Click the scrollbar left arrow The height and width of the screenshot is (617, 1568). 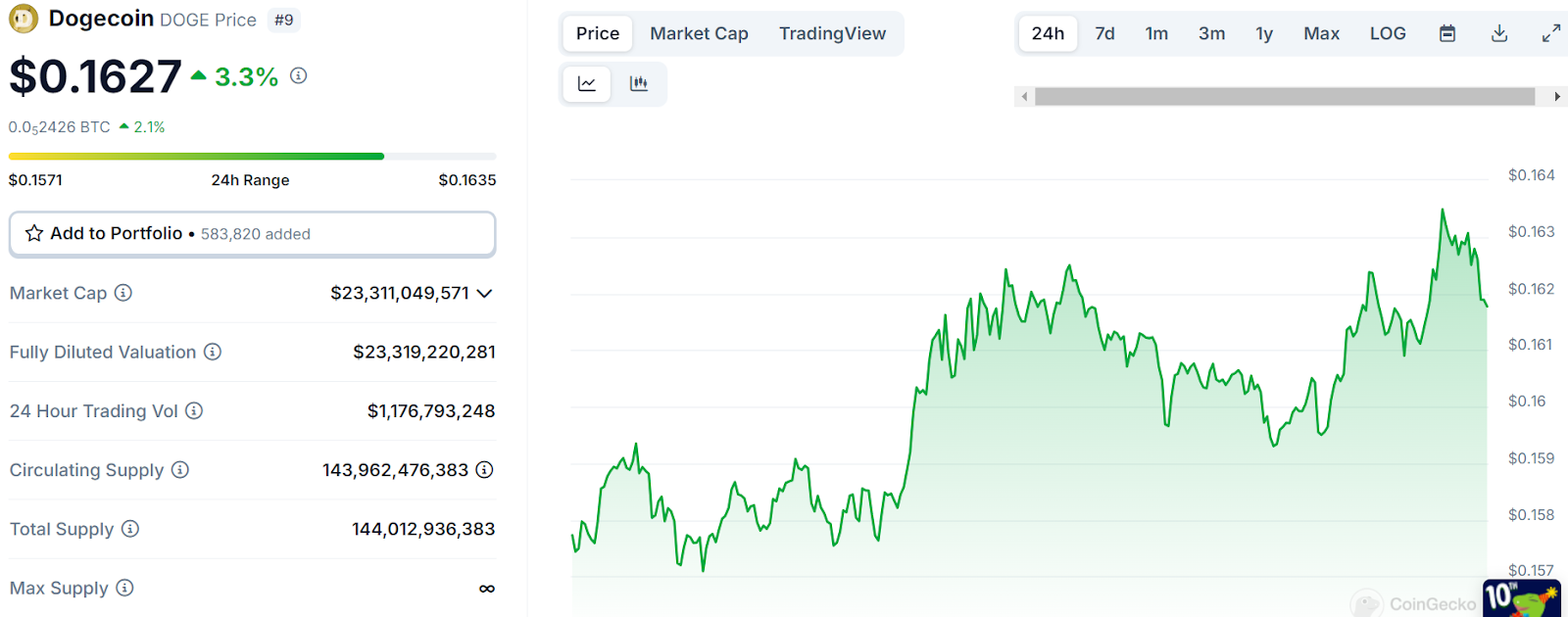1025,96
